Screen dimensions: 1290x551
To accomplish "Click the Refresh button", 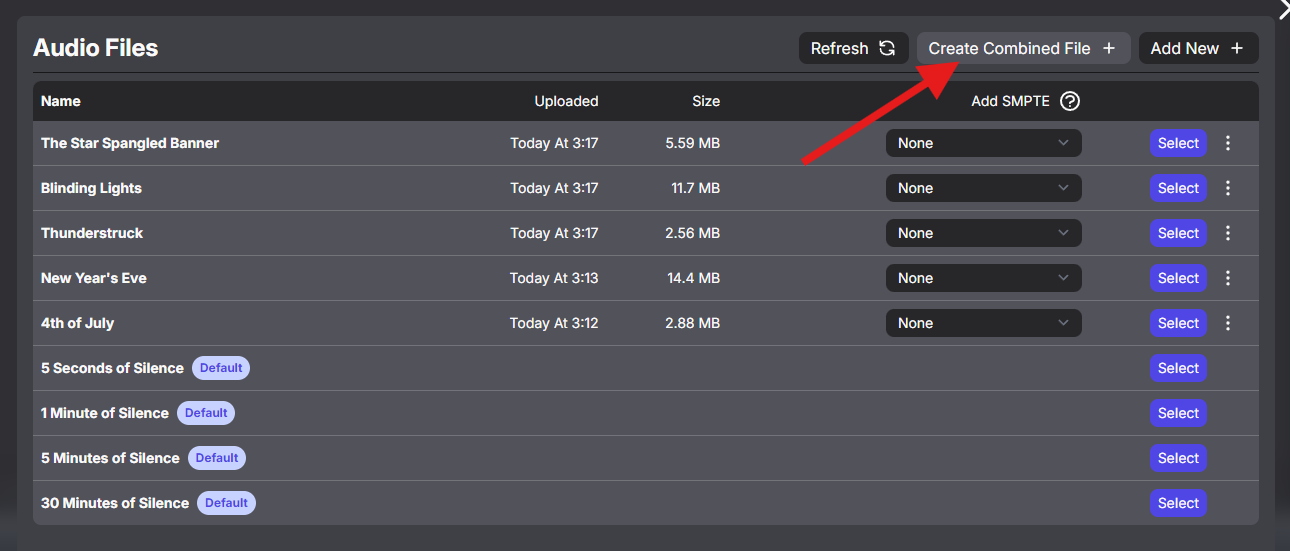I will pos(853,48).
